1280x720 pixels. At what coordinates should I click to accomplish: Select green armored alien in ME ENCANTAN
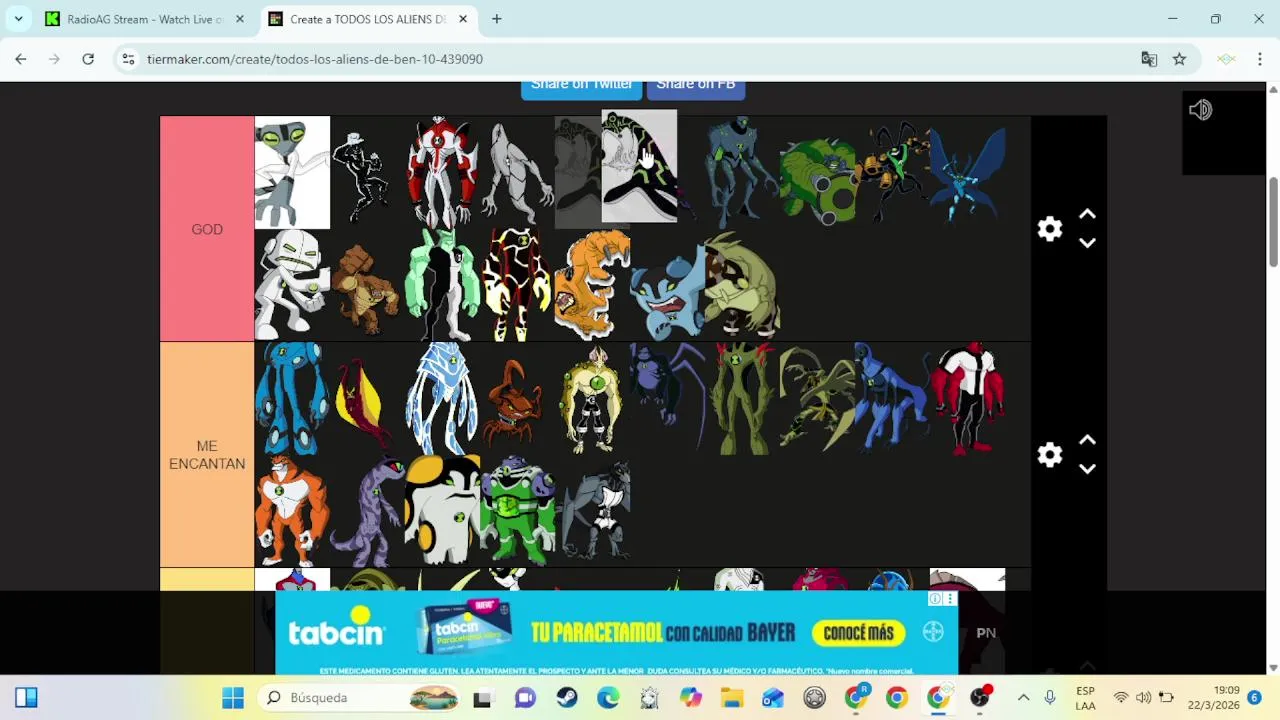(517, 511)
